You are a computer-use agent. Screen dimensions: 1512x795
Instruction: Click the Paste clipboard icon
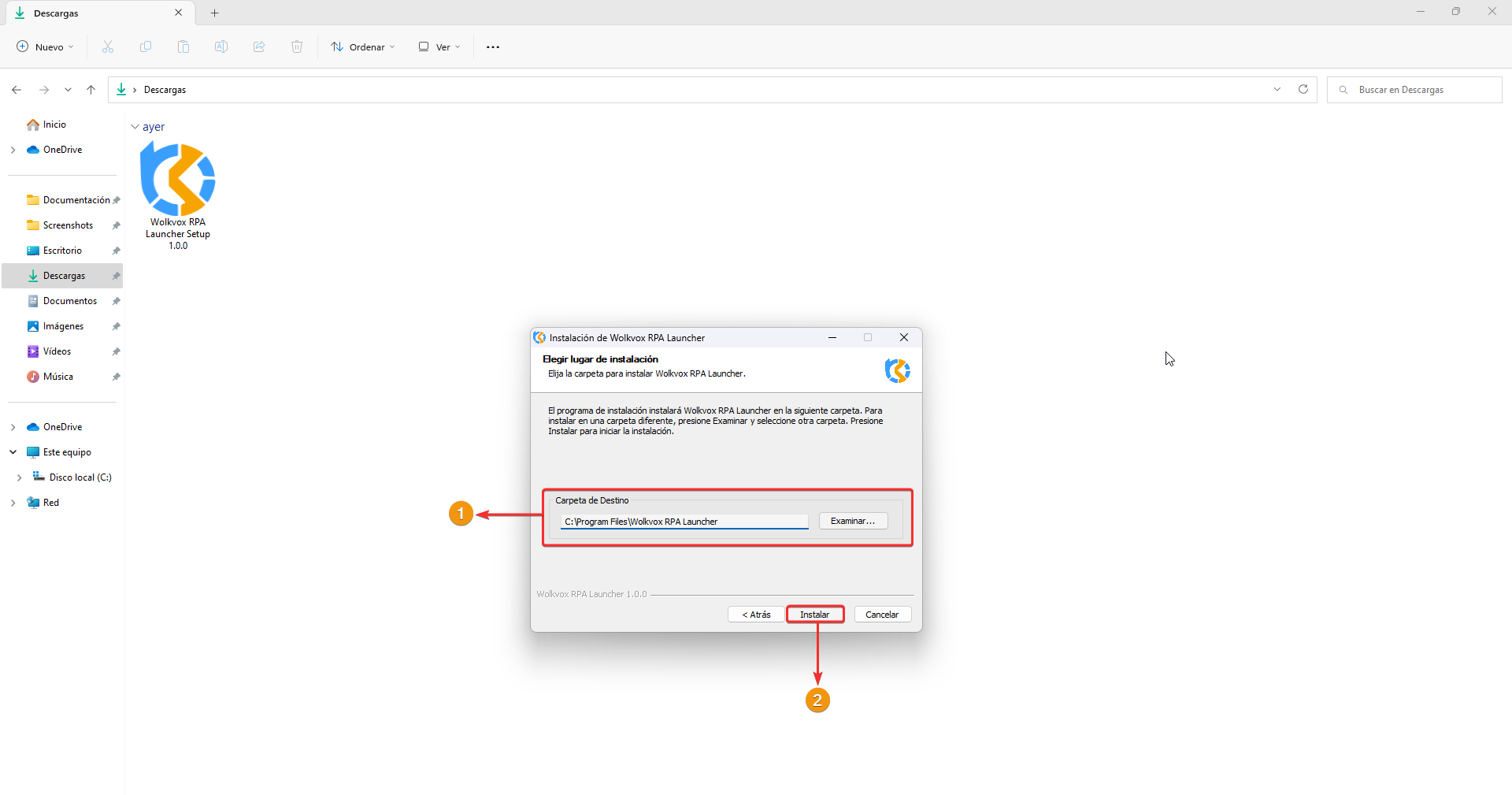[x=183, y=47]
